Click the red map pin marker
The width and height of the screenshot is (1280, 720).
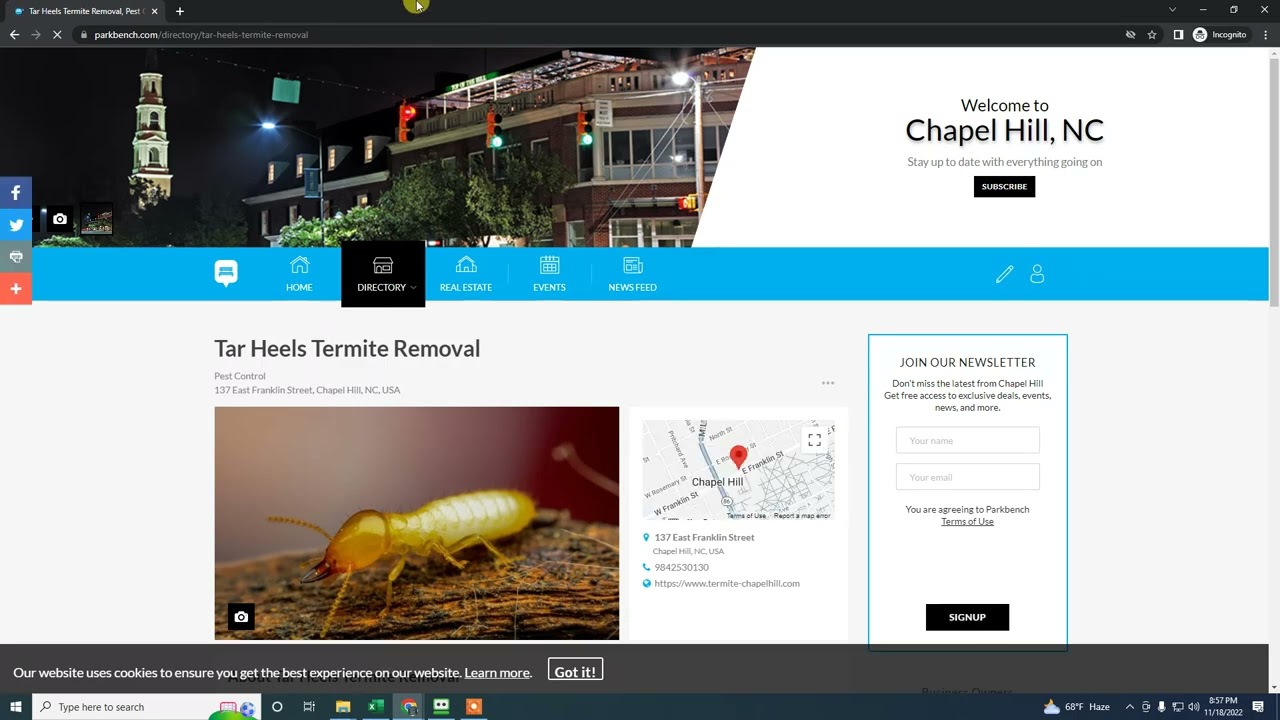pyautogui.click(x=738, y=458)
